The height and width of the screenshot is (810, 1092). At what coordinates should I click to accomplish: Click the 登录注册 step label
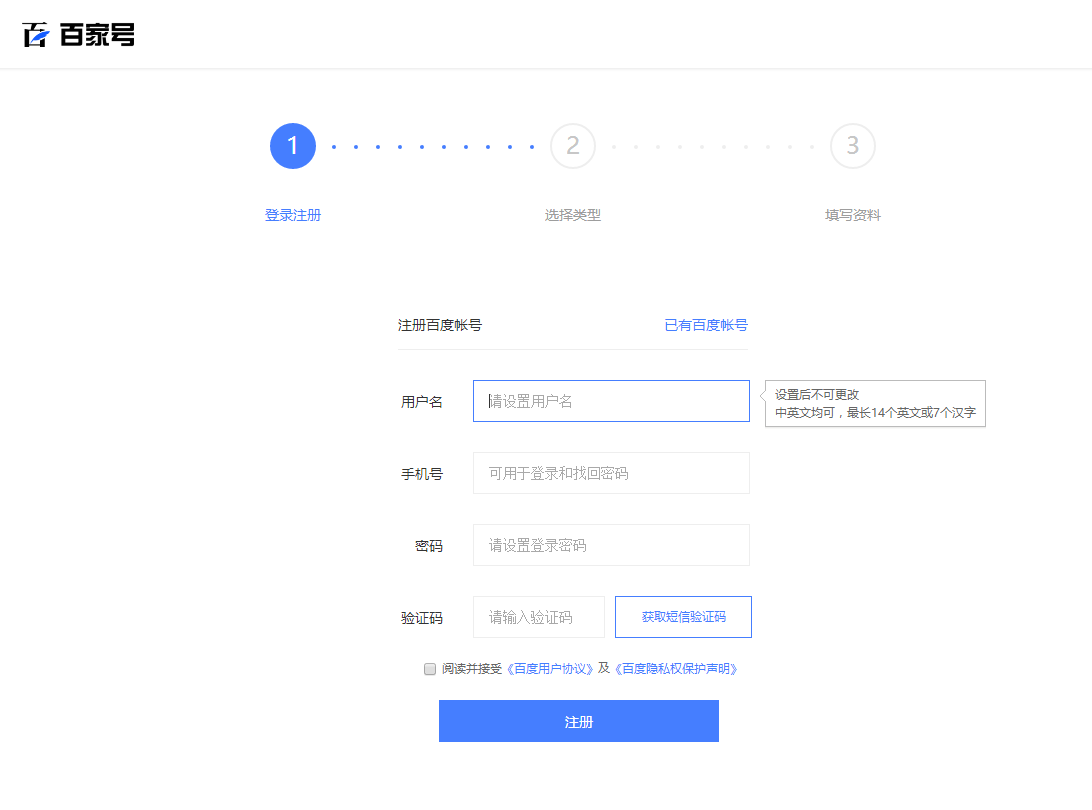pos(292,214)
